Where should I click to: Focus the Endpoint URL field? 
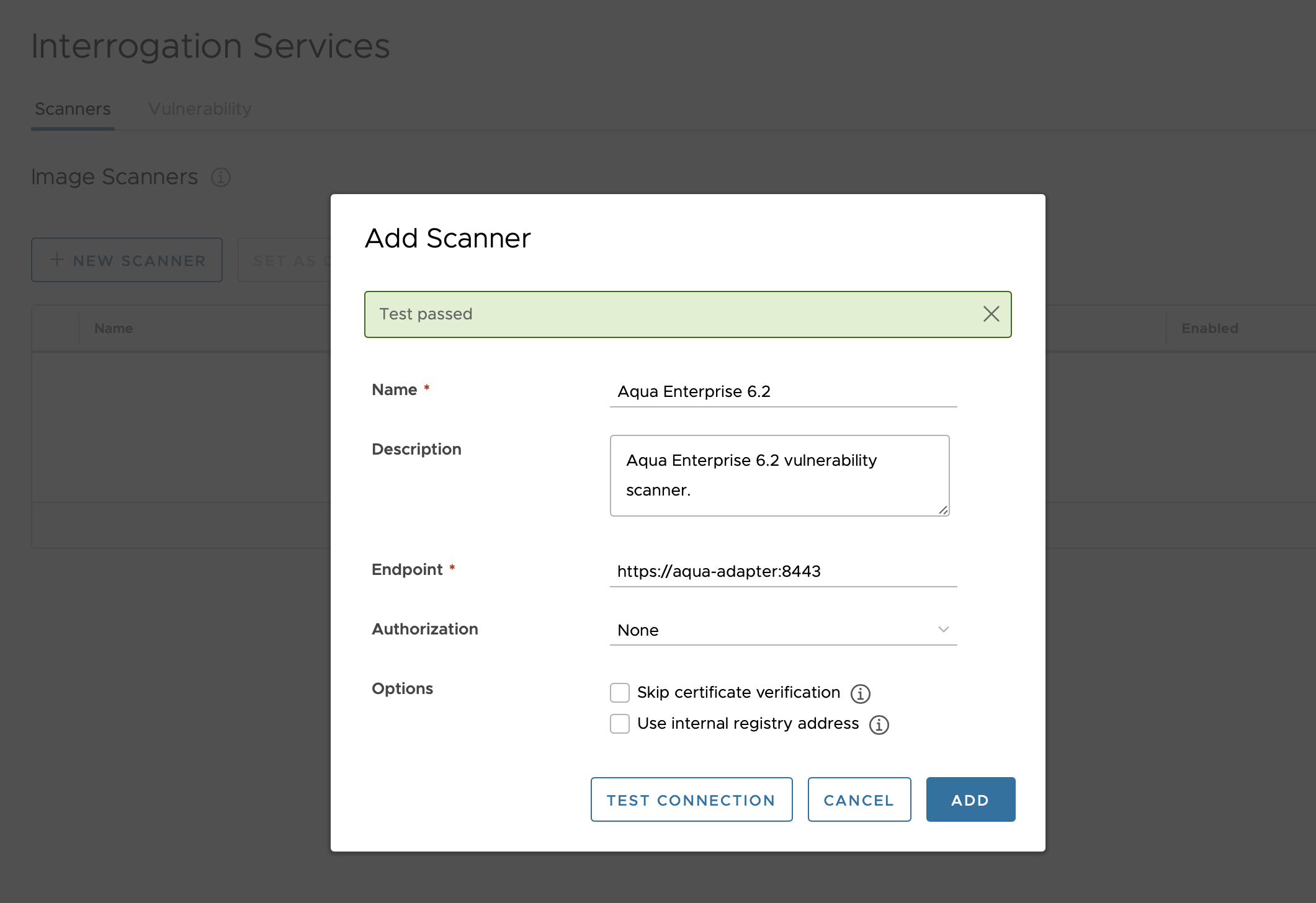point(782,571)
